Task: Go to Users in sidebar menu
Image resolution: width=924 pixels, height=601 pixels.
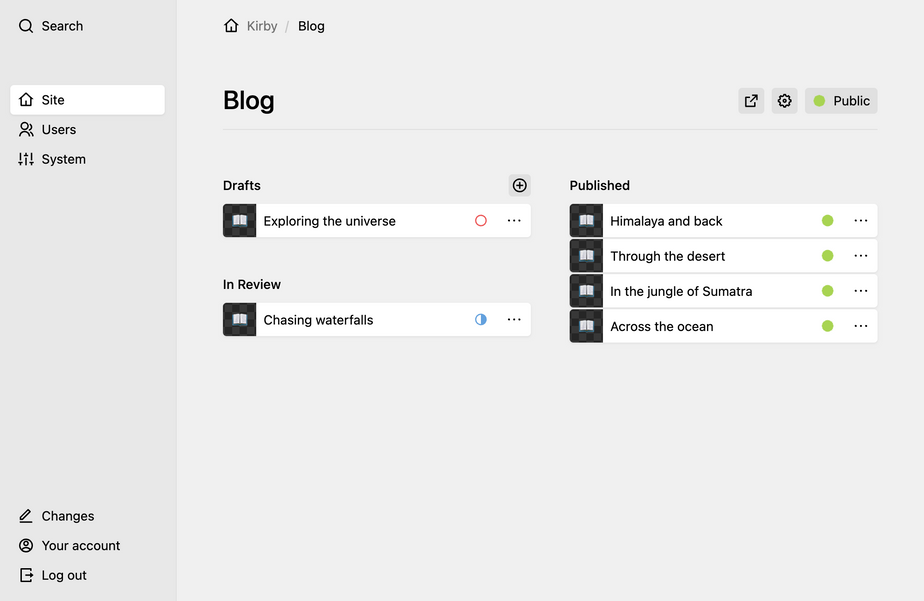Action: pos(58,130)
